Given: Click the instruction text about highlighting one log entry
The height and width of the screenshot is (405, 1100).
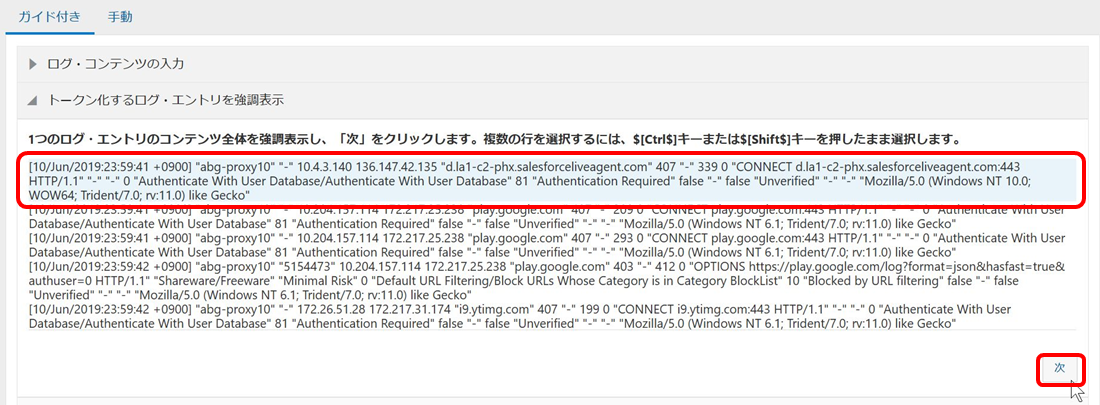Looking at the screenshot, I should click(495, 138).
